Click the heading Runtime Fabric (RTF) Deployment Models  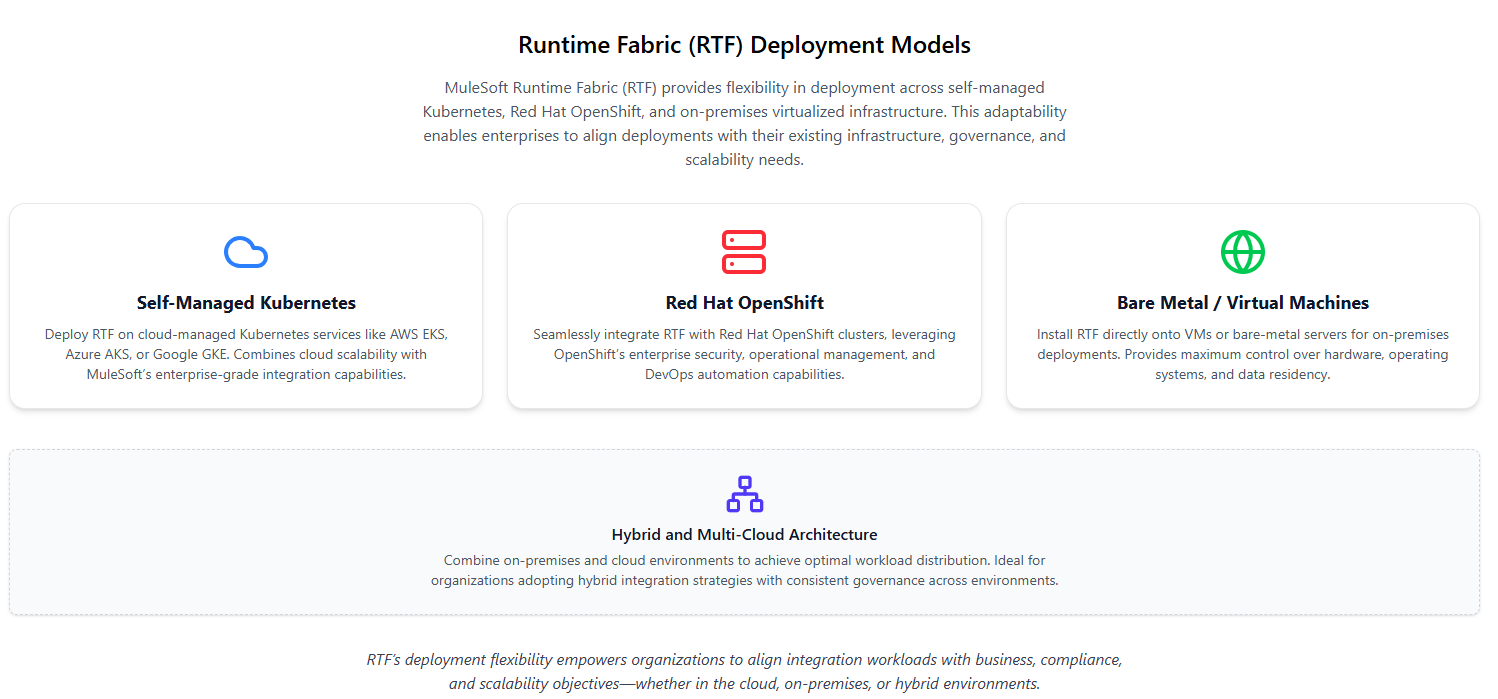(x=744, y=44)
